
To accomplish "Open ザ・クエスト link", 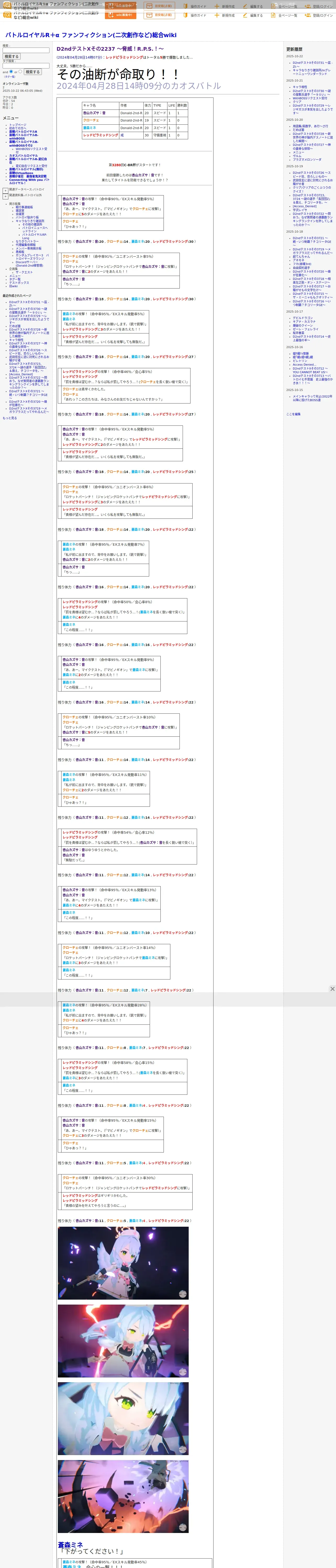I will pos(24,272).
